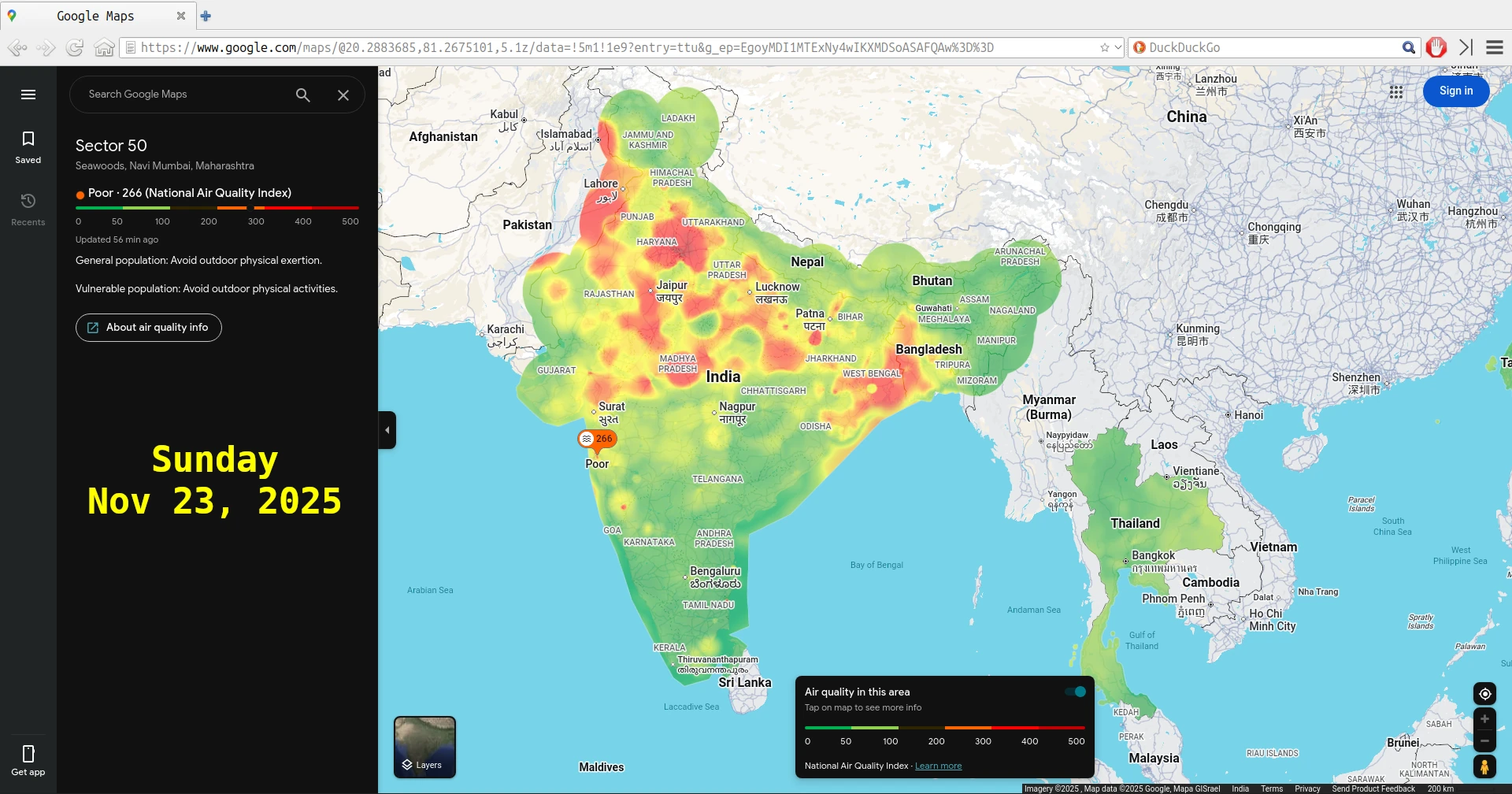Open a new browser tab

pos(206,16)
